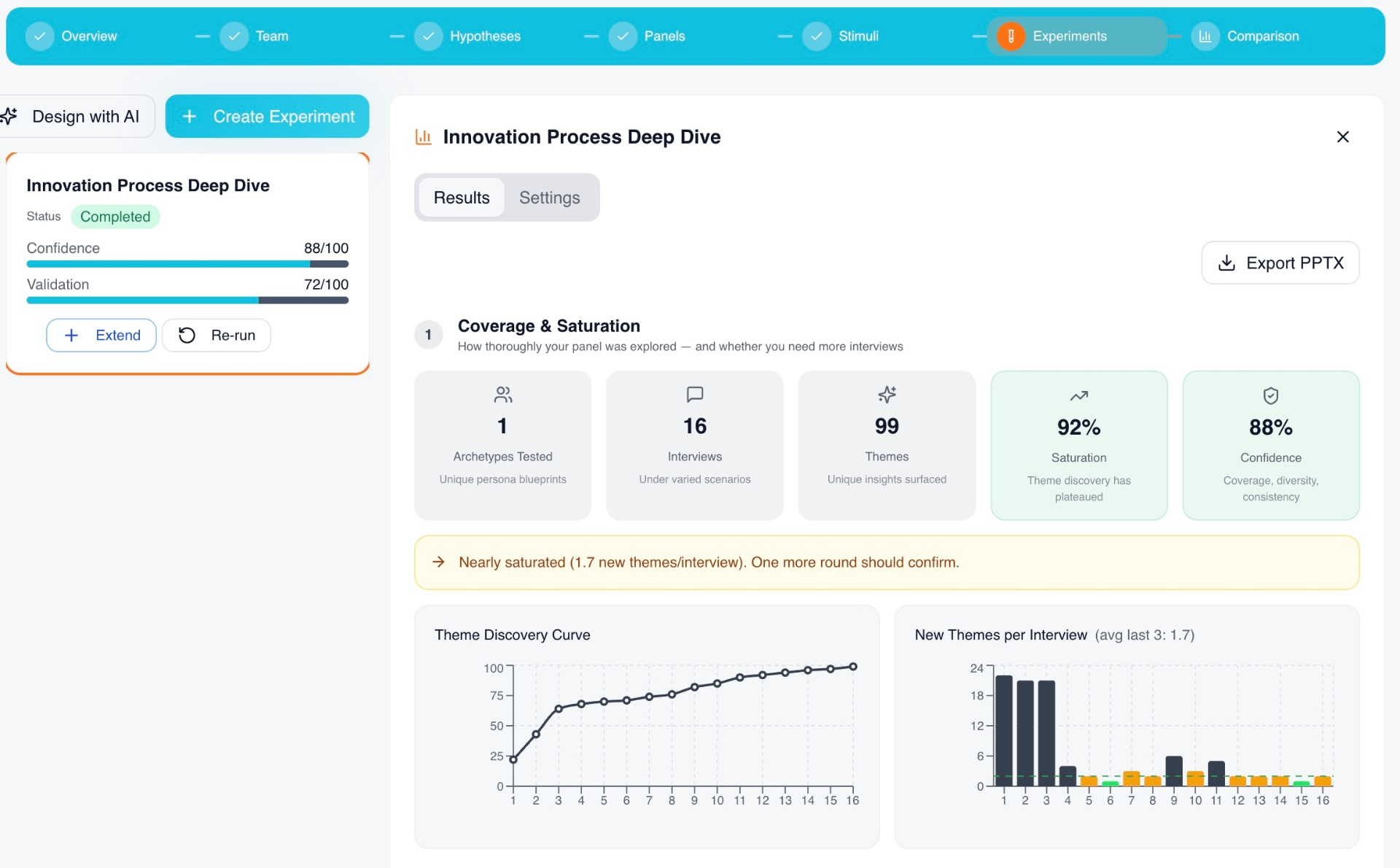The height and width of the screenshot is (868, 1400).
Task: Click the orange chart icon beside panel title
Action: pos(423,136)
